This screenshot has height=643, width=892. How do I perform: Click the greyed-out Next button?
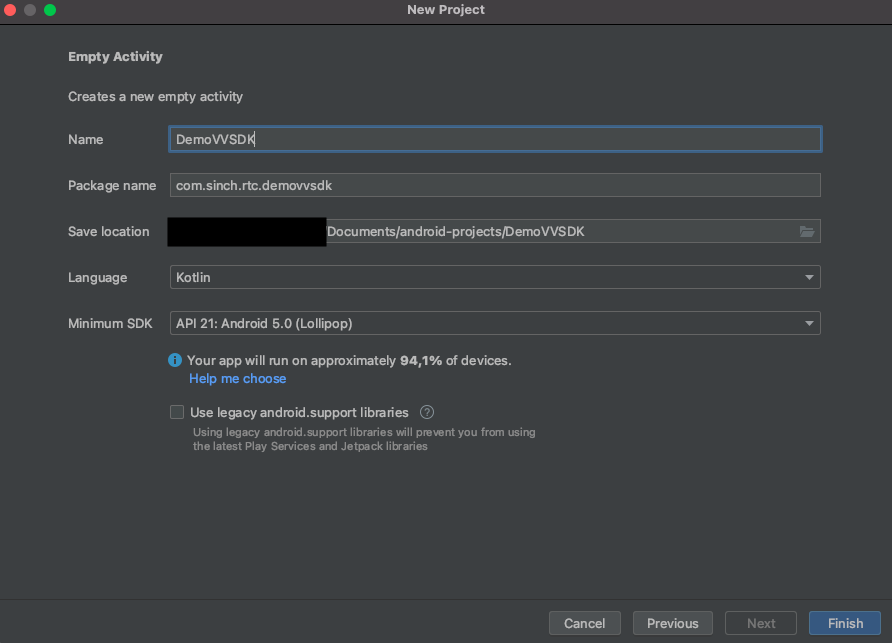761,623
